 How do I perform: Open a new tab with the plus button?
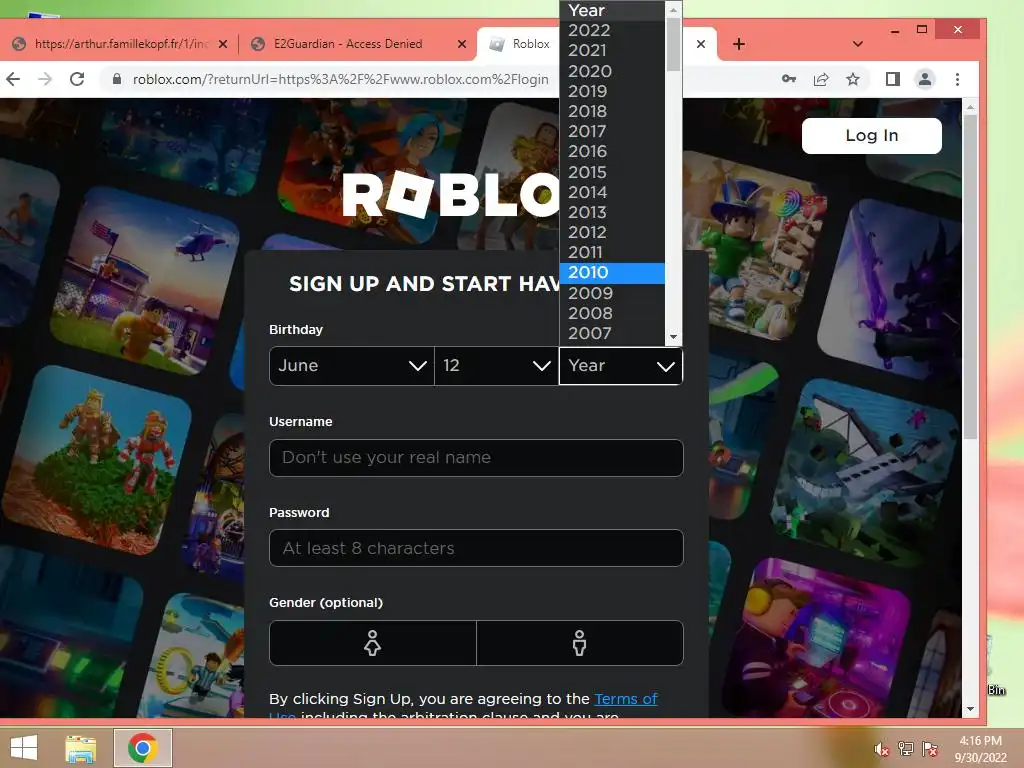coord(739,44)
